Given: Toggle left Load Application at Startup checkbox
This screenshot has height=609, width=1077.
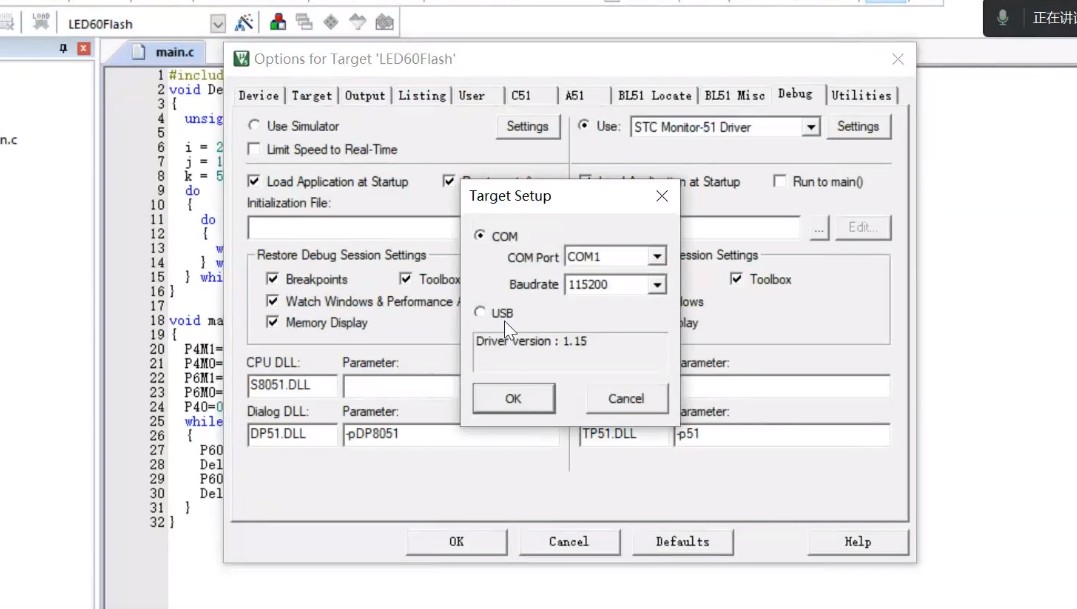Looking at the screenshot, I should click(254, 181).
